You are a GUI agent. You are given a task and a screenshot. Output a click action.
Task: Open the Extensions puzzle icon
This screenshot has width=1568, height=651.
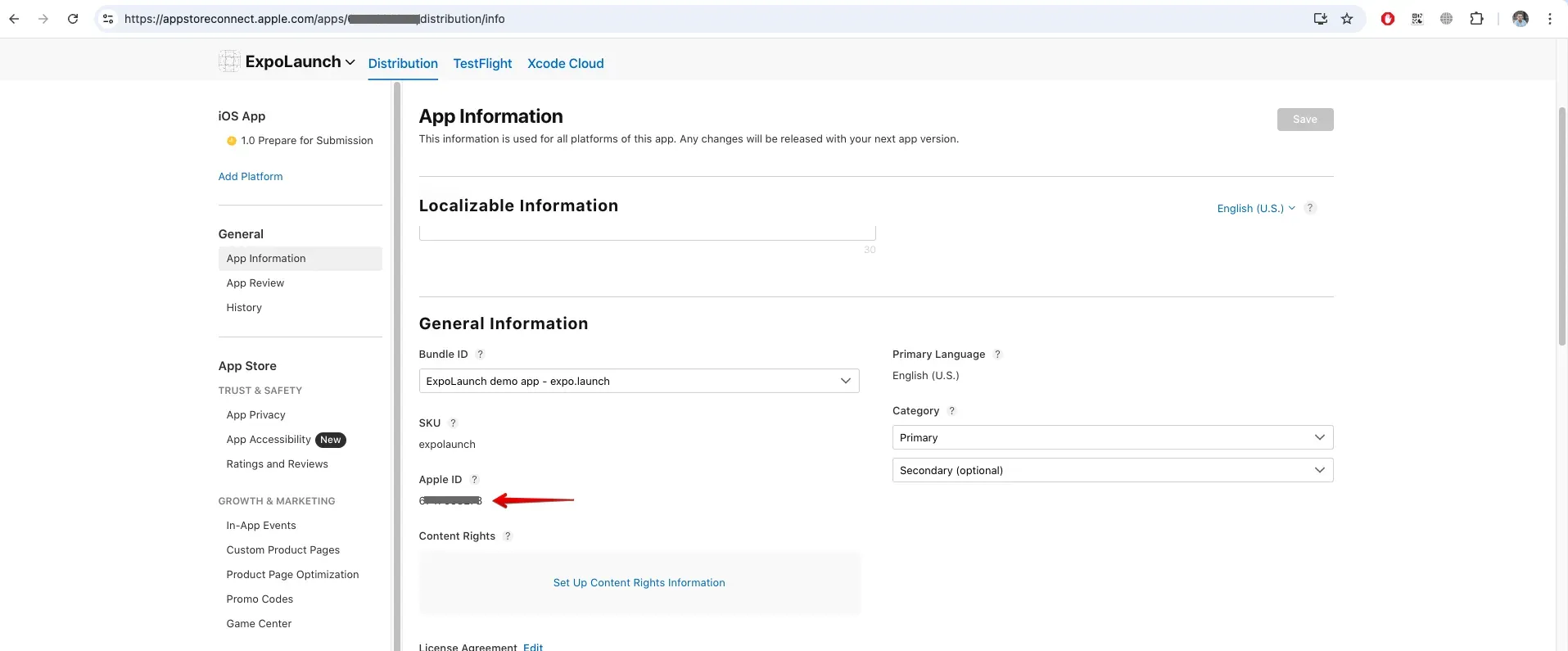tap(1476, 19)
